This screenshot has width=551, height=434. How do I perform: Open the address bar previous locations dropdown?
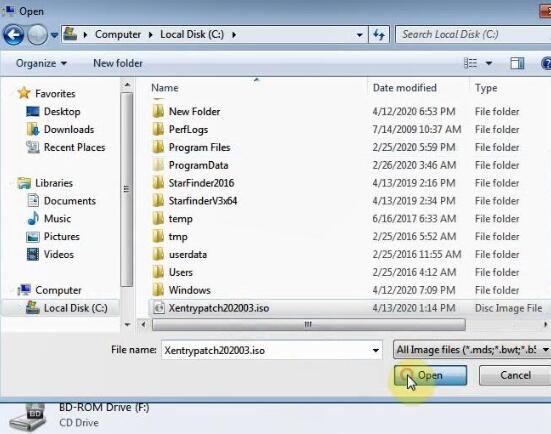tap(359, 35)
